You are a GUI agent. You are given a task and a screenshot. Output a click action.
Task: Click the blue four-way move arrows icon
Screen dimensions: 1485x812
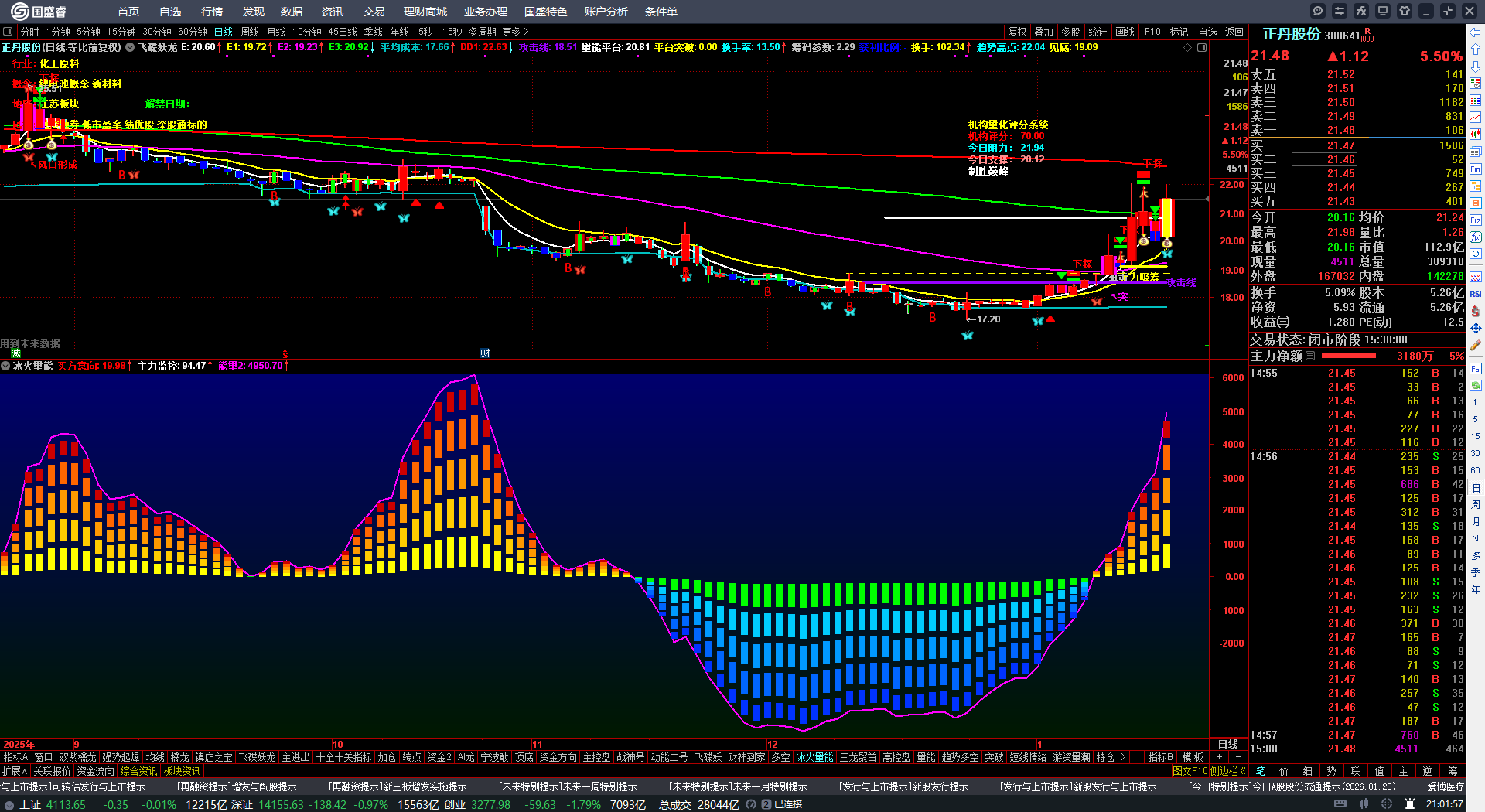pyautogui.click(x=1476, y=329)
